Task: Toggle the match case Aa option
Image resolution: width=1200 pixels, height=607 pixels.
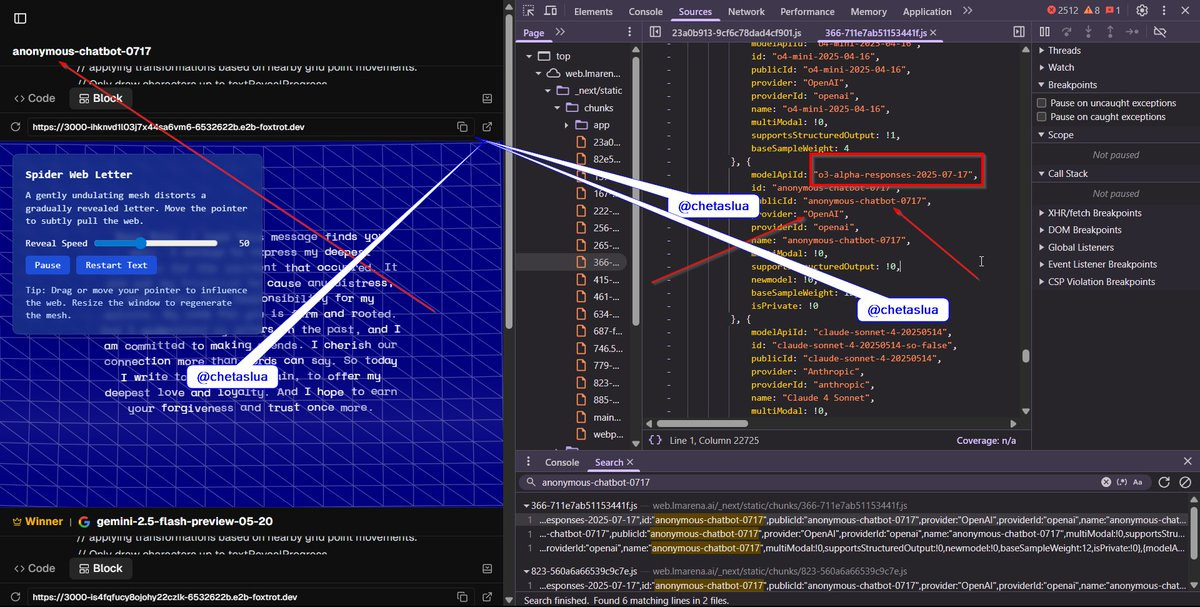Action: pyautogui.click(x=1137, y=482)
